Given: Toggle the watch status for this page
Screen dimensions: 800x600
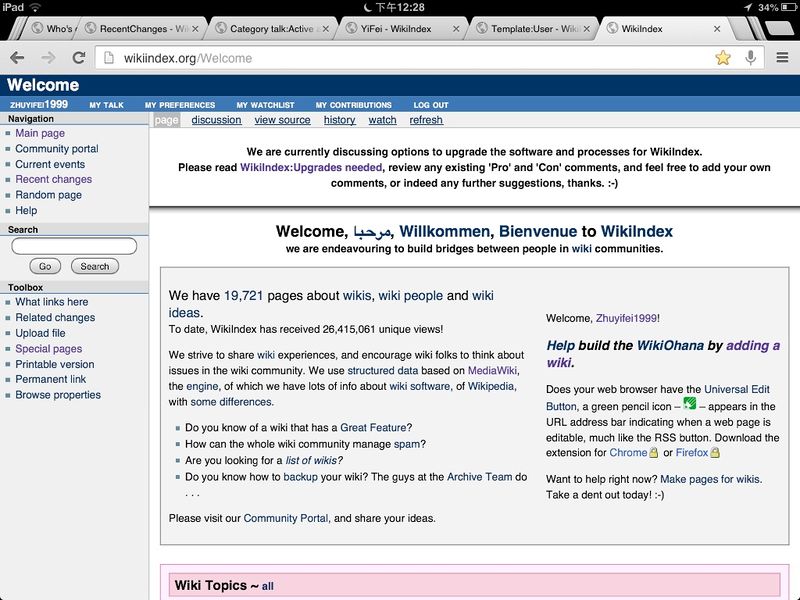Looking at the screenshot, I should (x=382, y=119).
